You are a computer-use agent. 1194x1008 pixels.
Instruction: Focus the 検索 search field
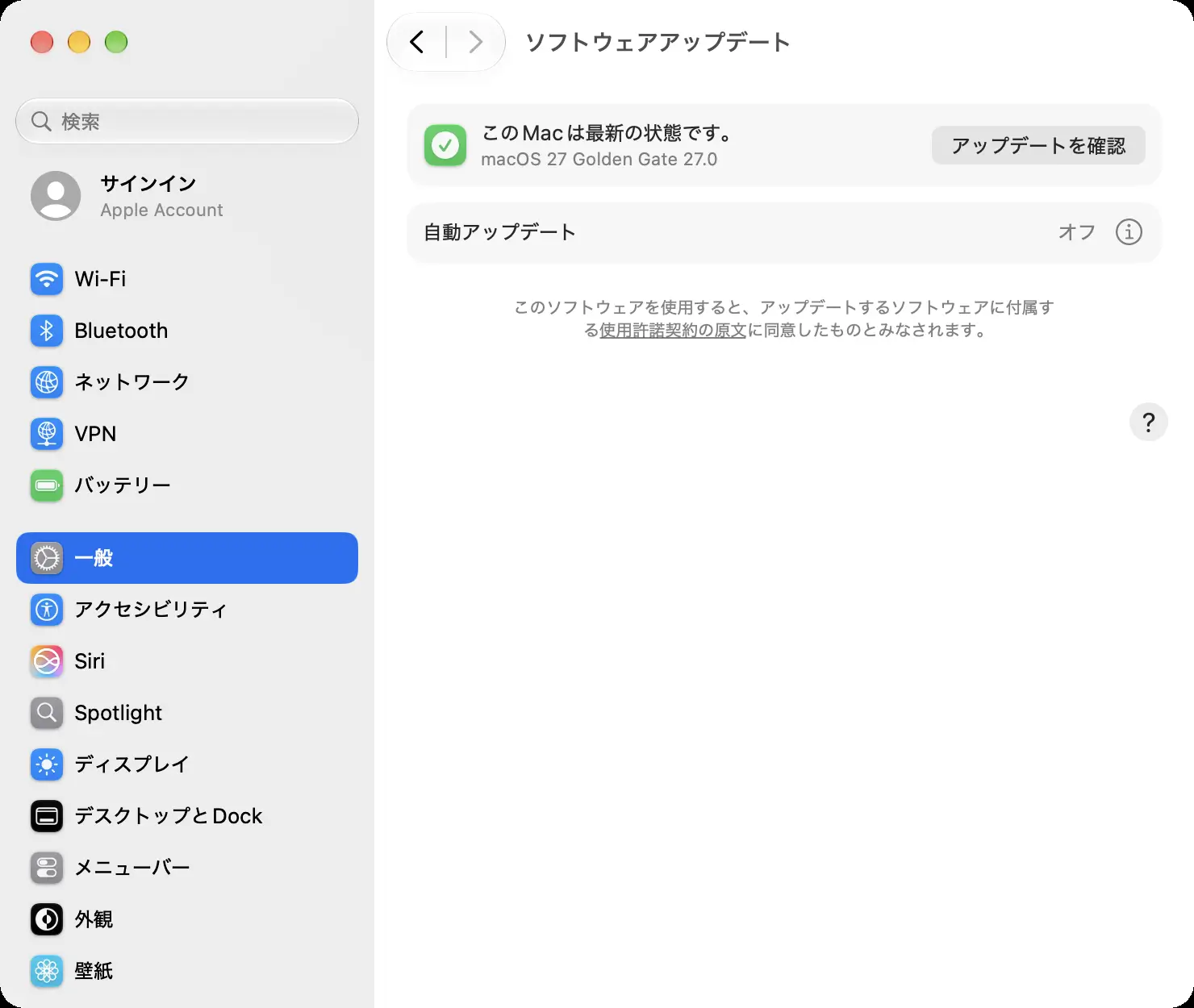(x=187, y=121)
